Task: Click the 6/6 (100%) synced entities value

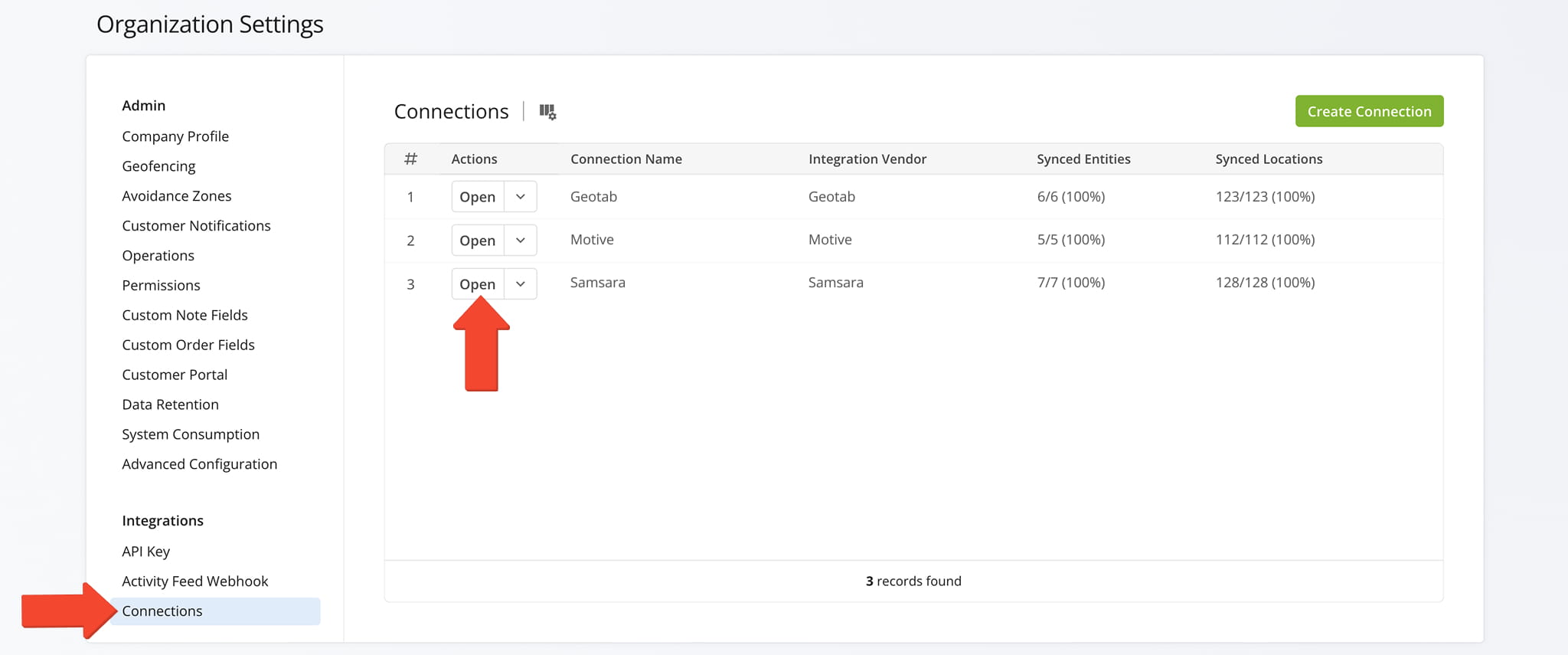Action: point(1070,197)
